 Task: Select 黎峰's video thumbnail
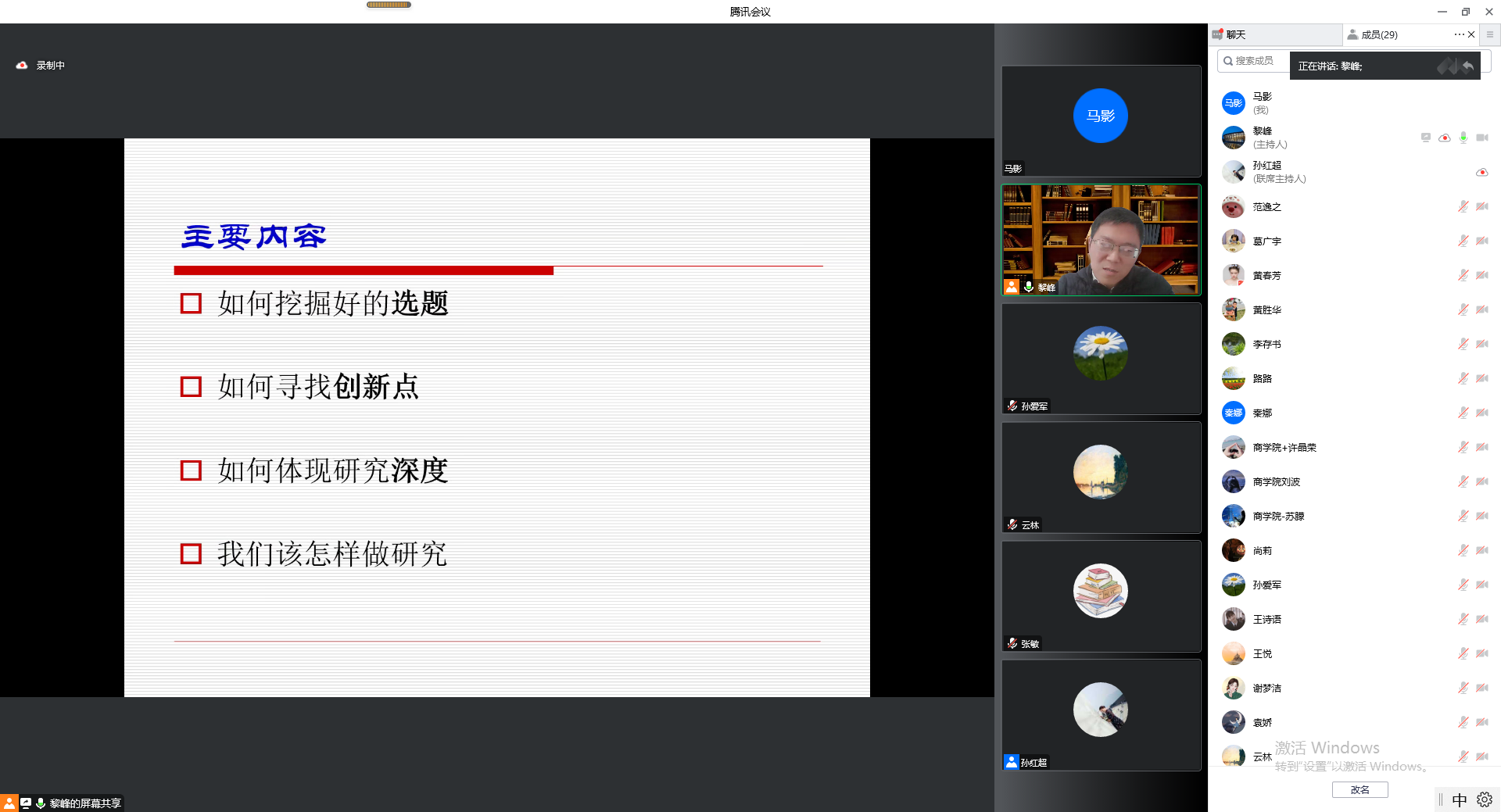(1101, 239)
